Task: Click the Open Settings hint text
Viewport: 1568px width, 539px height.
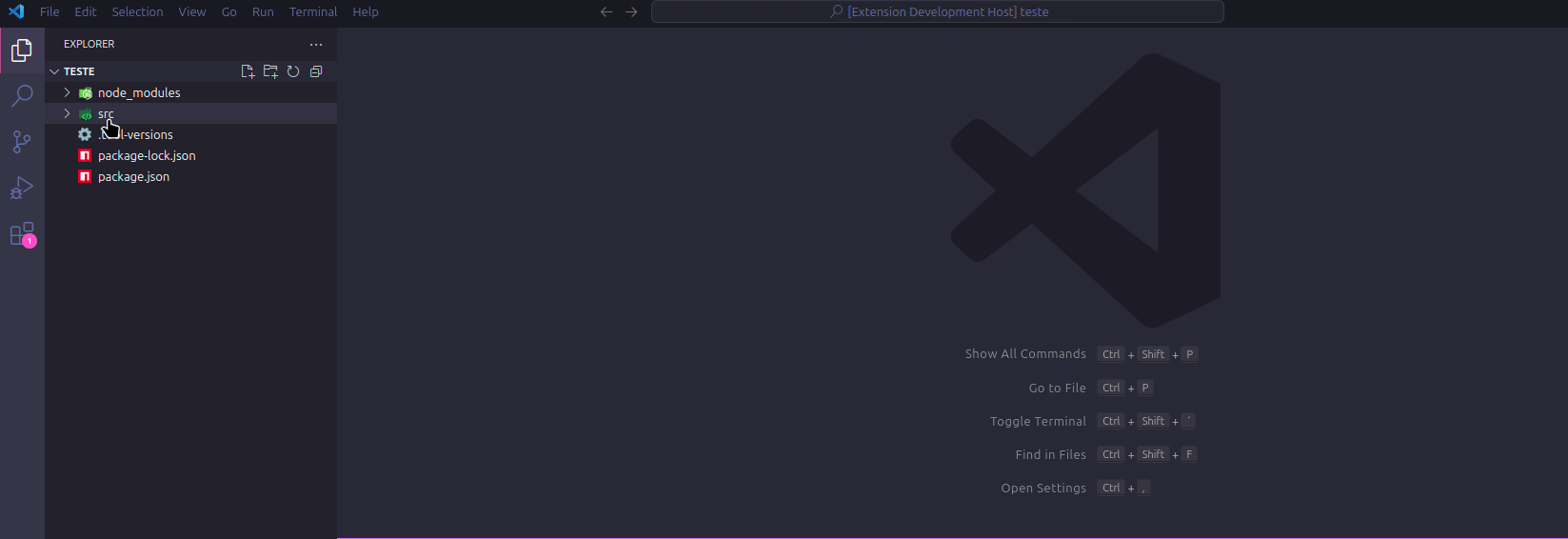Action: click(1043, 488)
